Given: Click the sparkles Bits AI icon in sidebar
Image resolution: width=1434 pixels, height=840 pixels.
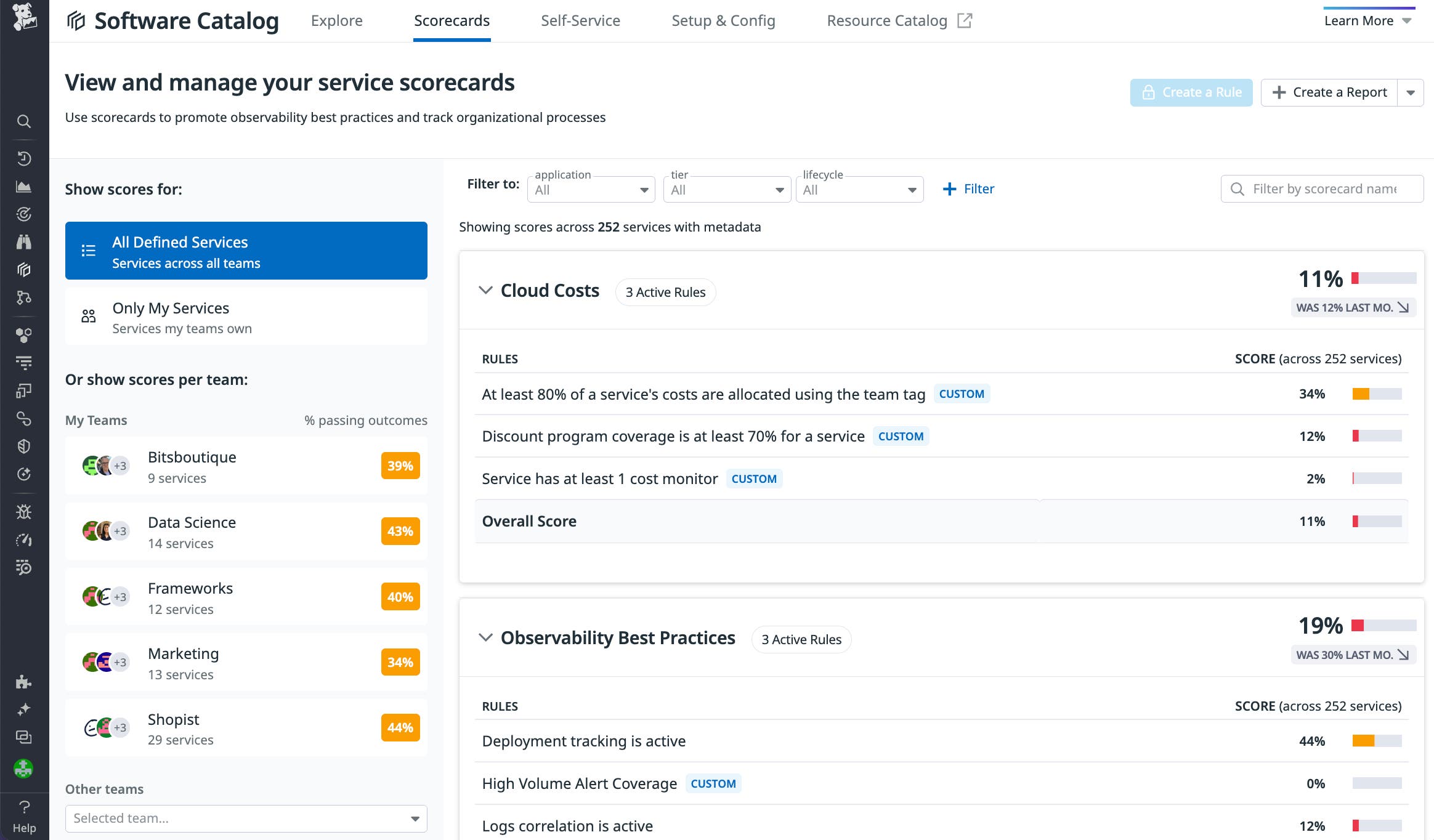Looking at the screenshot, I should pos(24,709).
